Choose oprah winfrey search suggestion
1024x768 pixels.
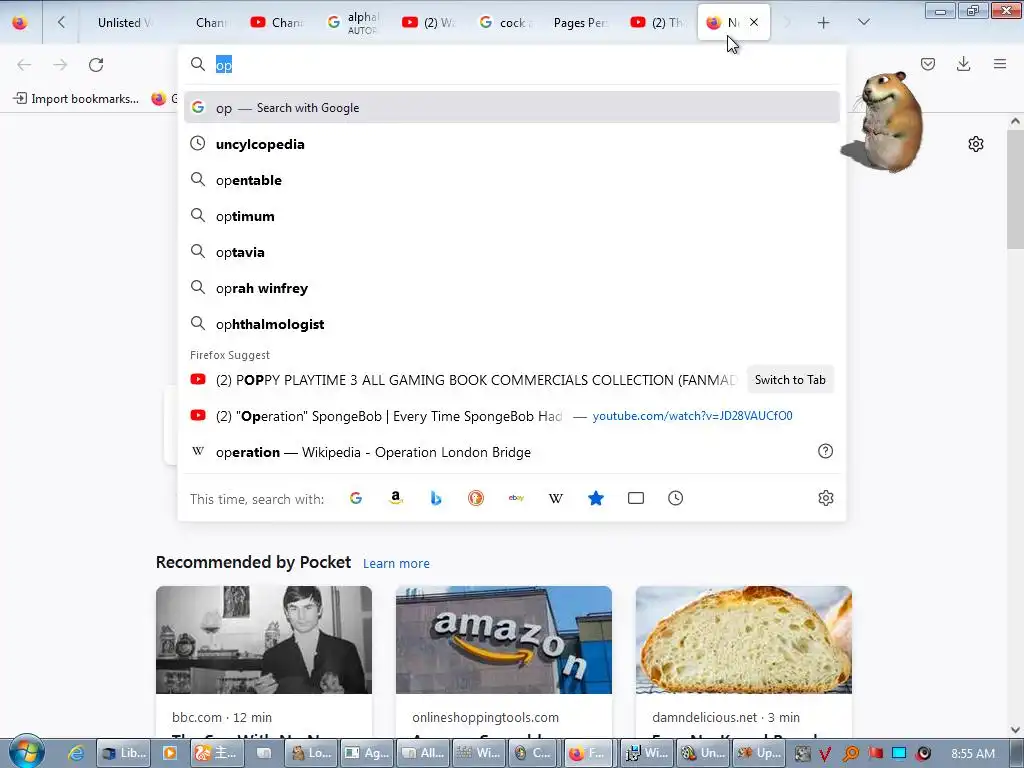click(x=511, y=288)
